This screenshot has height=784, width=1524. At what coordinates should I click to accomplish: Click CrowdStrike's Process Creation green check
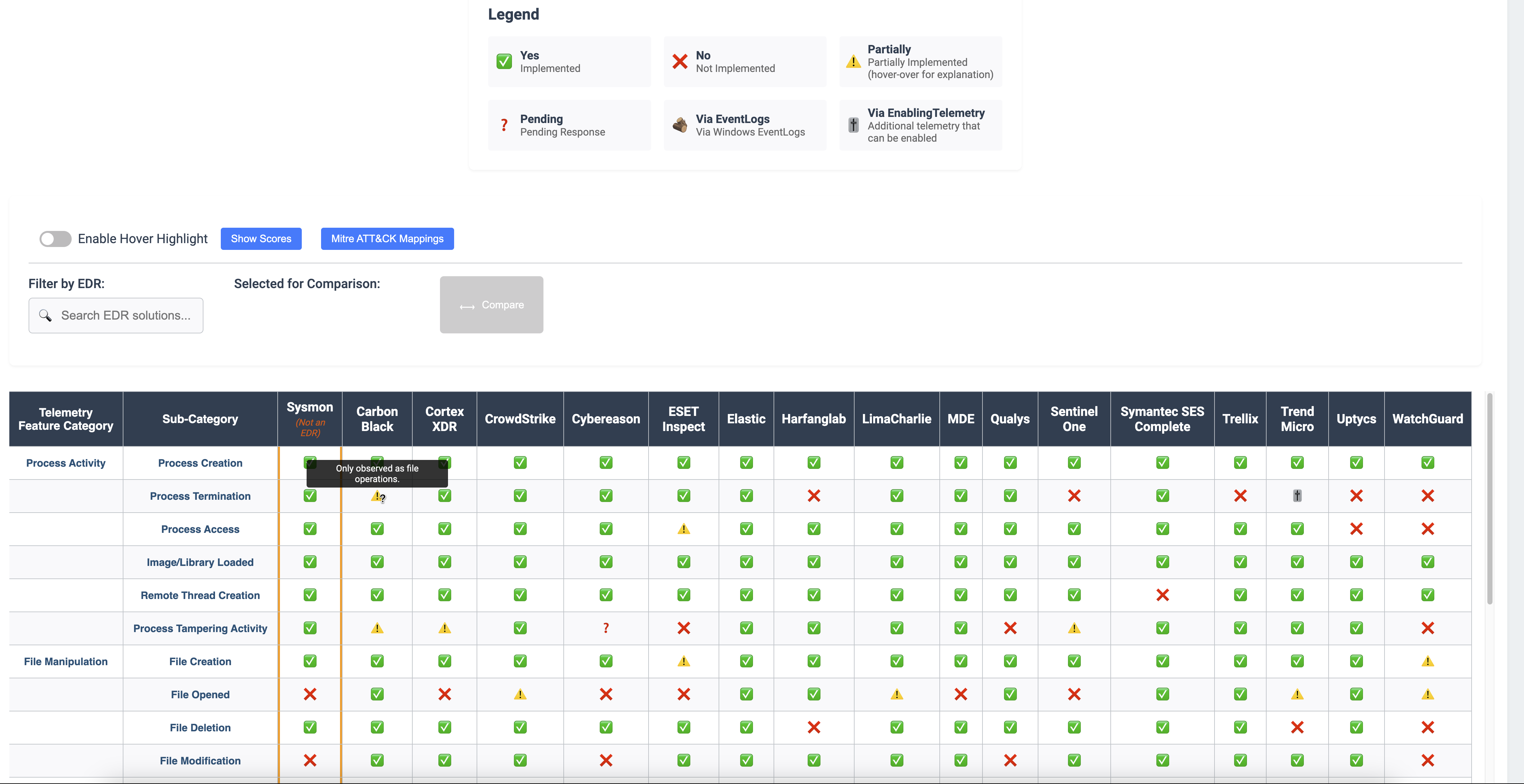click(x=520, y=462)
